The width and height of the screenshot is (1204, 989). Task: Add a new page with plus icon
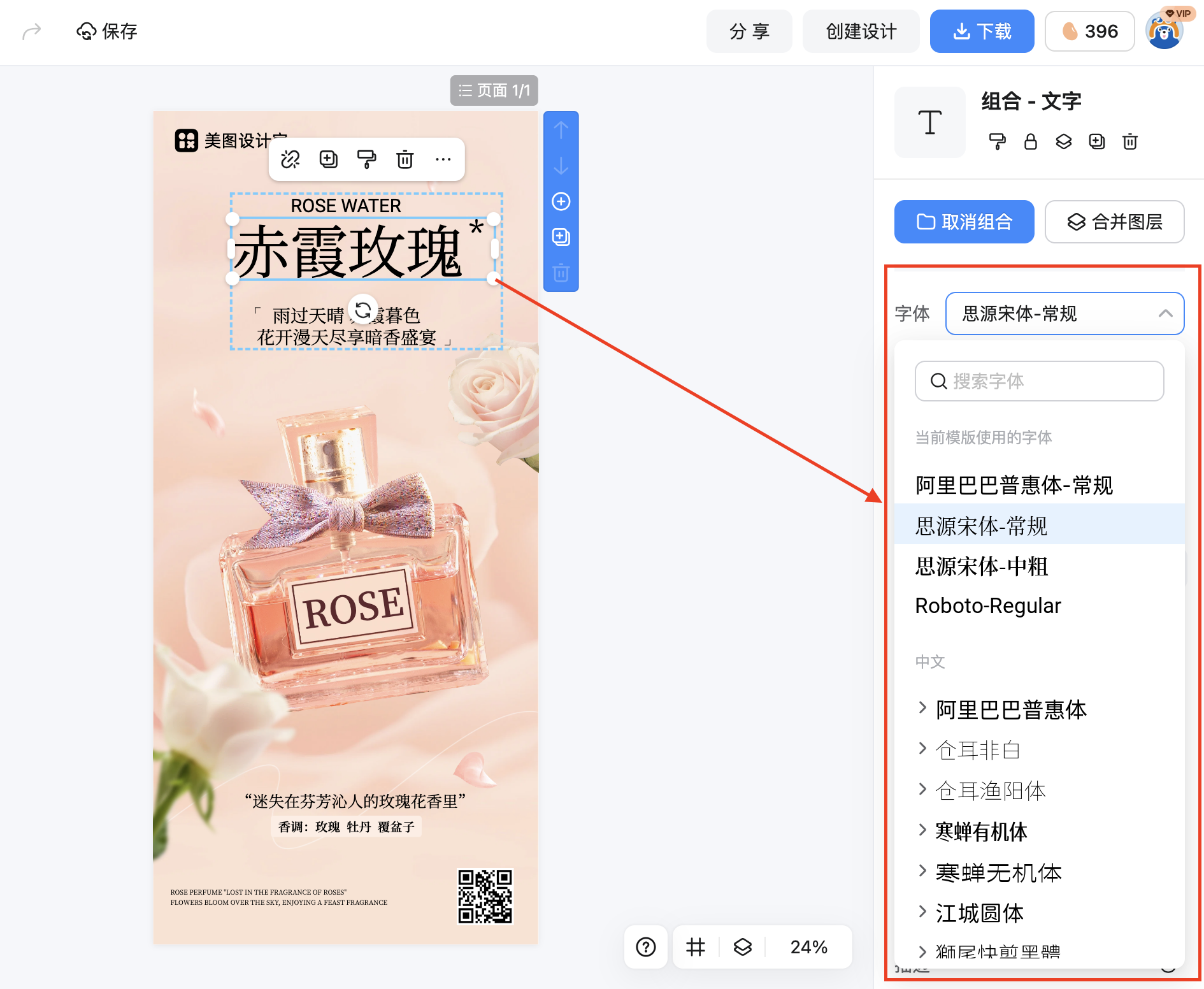coord(561,202)
